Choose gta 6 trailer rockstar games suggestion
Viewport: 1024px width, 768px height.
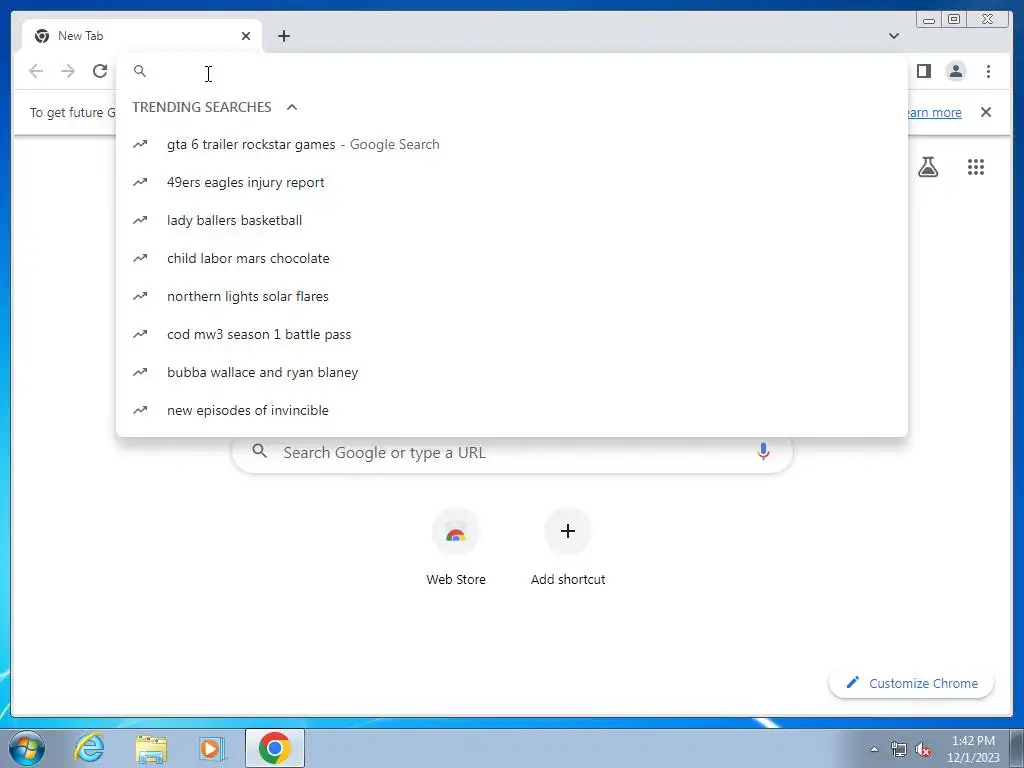[x=511, y=144]
